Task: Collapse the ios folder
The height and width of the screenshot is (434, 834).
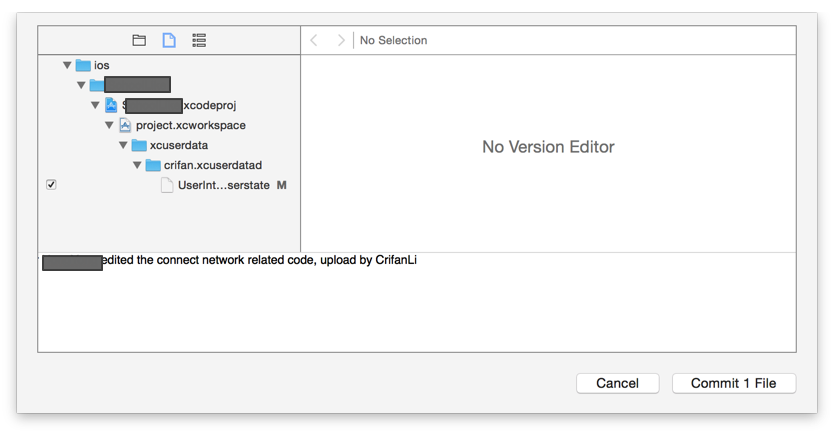Action: pyautogui.click(x=67, y=65)
